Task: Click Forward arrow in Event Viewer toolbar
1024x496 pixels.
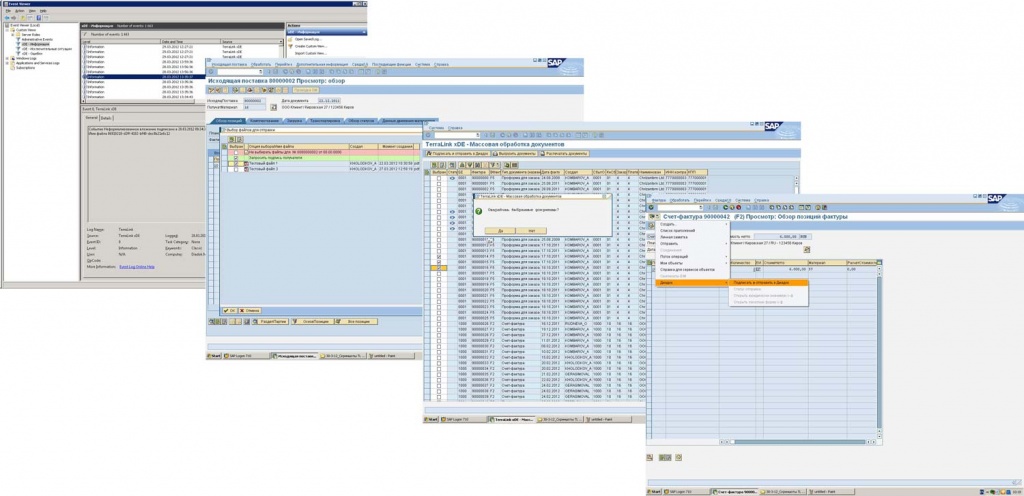Action: click(14, 18)
